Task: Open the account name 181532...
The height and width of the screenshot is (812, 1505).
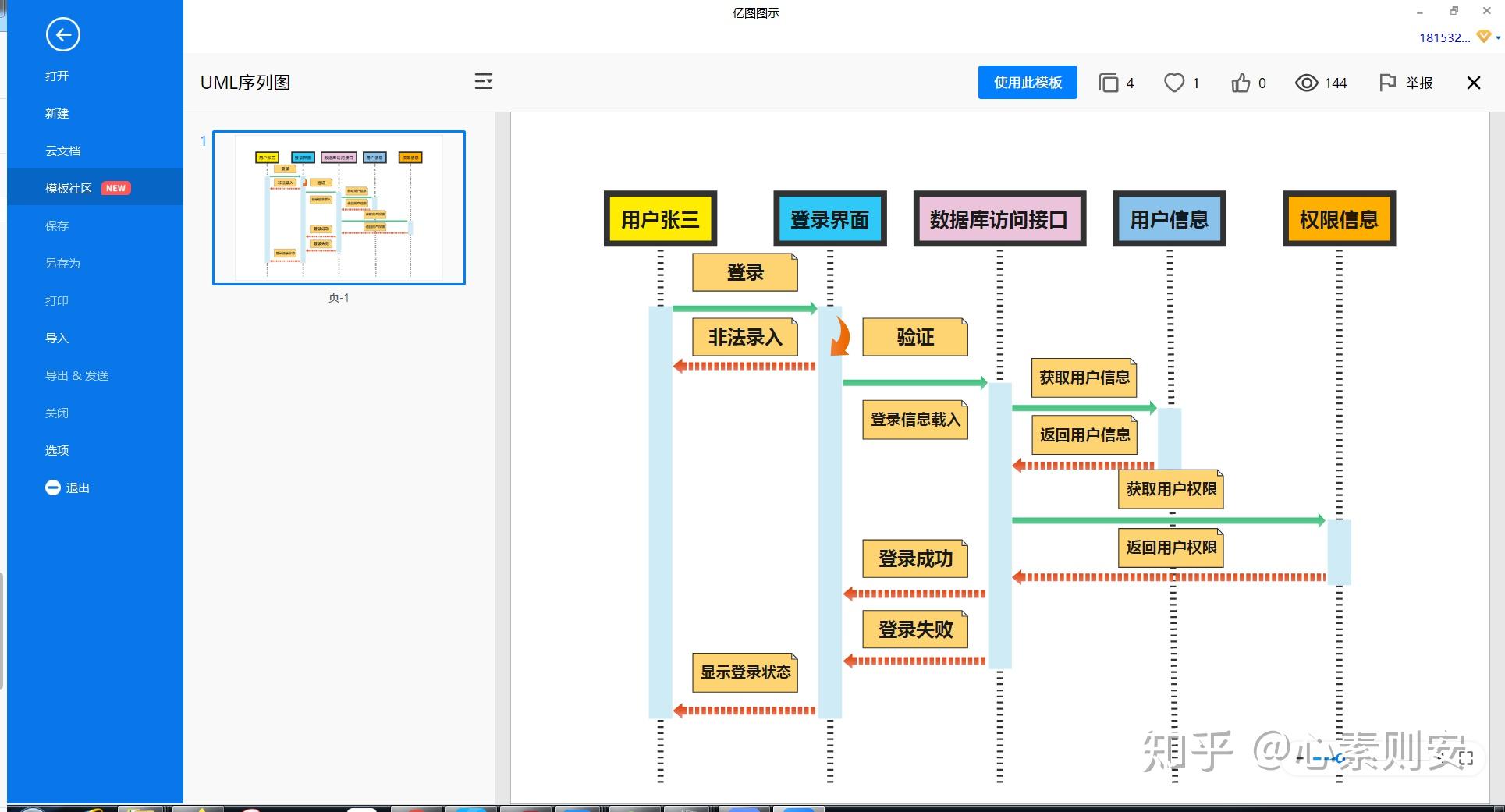Action: (x=1444, y=37)
